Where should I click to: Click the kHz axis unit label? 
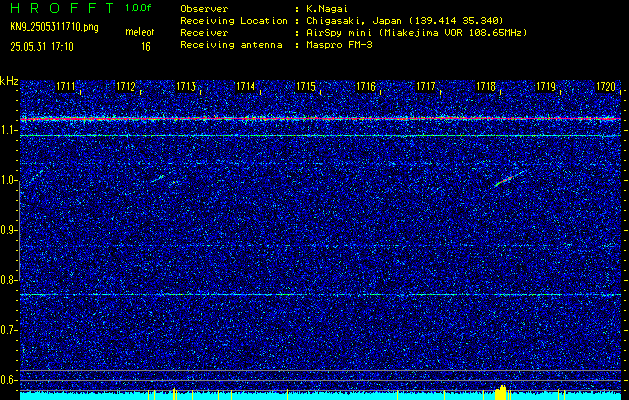click(9, 81)
